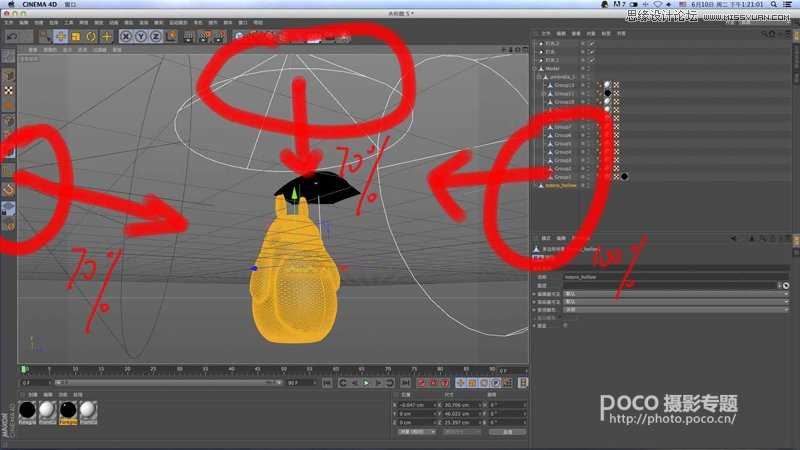Toggle the Autokeying button
Screen dimensions: 800x450
[x=433, y=383]
